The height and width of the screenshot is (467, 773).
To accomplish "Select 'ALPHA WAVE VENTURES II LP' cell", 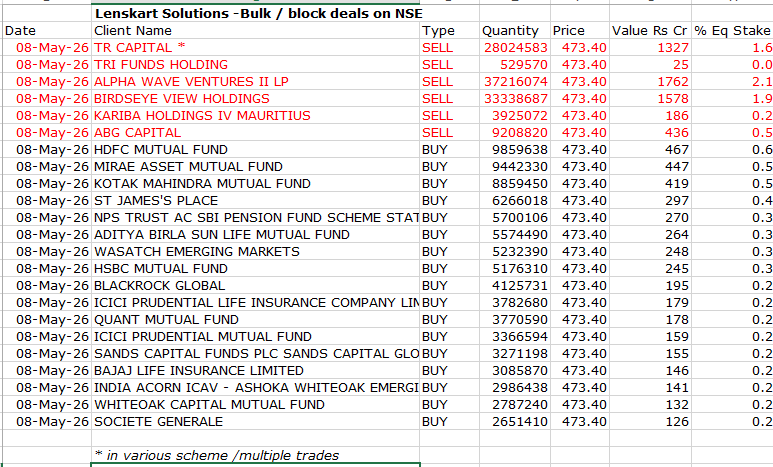I will [x=255, y=82].
